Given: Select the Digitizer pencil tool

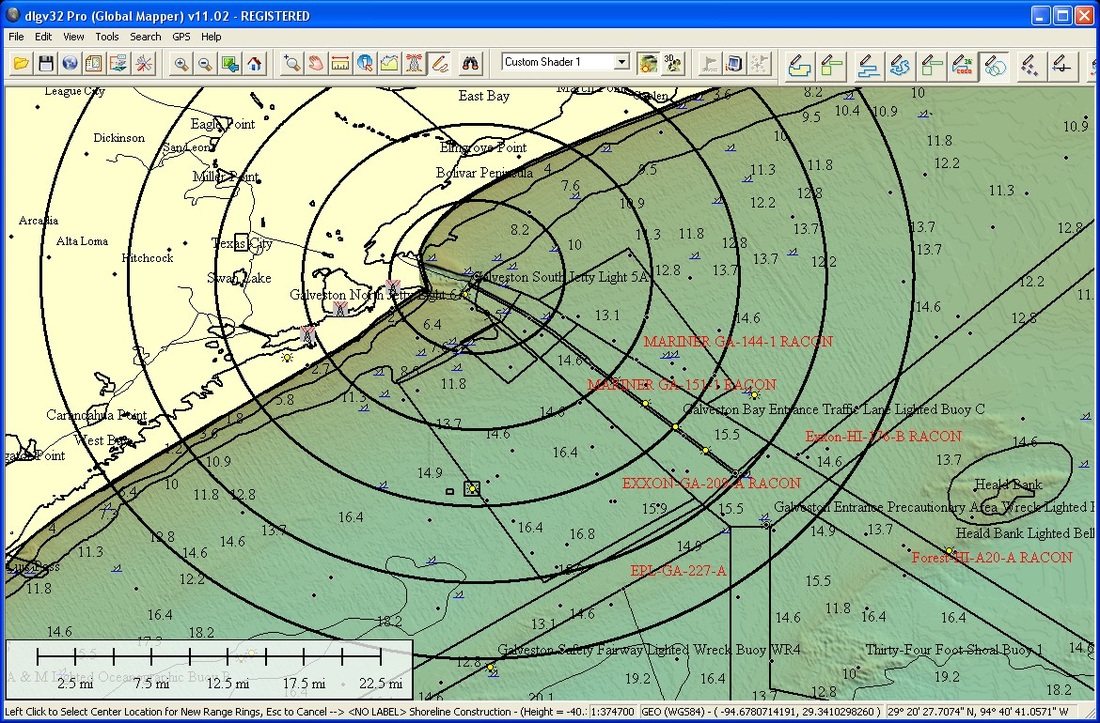Looking at the screenshot, I should pos(439,64).
